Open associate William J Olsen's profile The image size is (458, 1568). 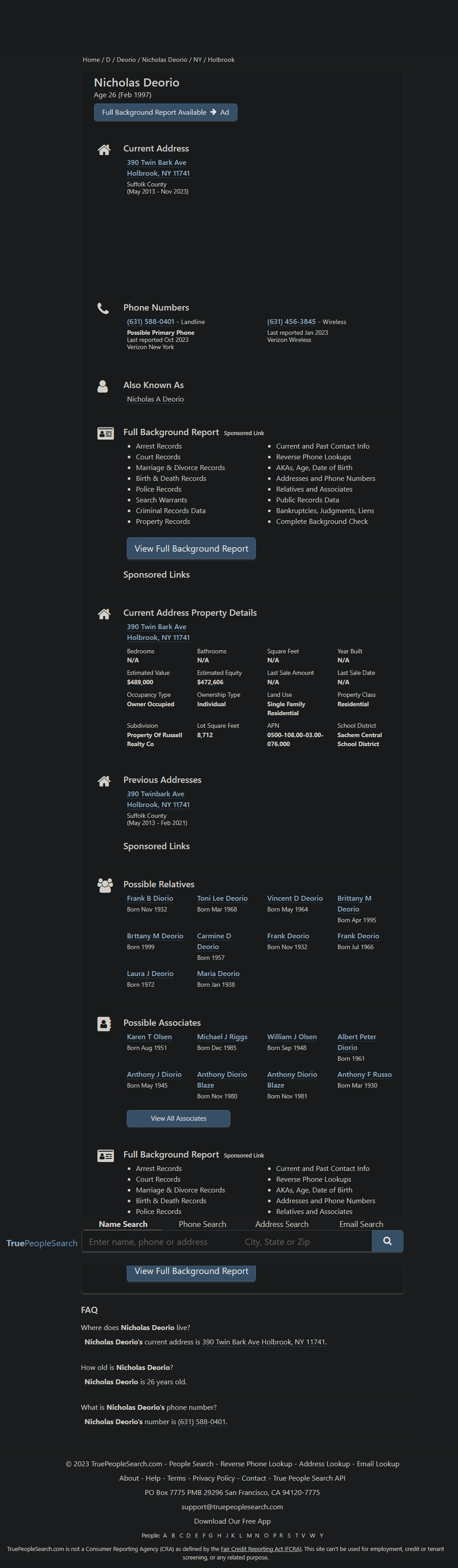(x=292, y=1037)
